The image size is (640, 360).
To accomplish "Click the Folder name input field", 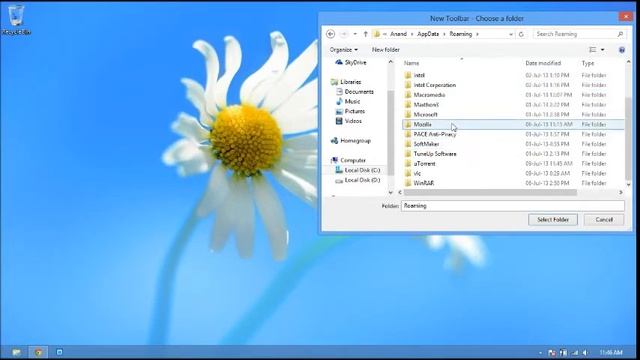I will coord(513,206).
